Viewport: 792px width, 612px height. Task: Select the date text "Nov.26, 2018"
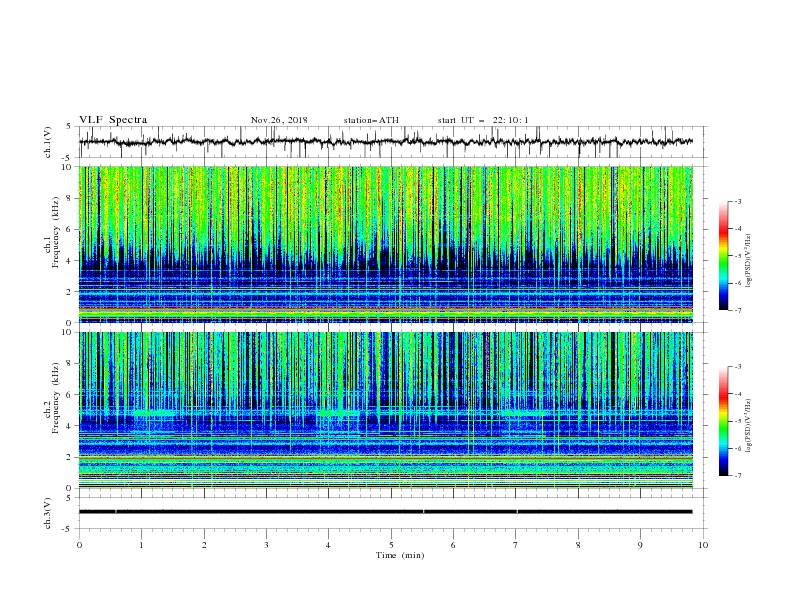coord(279,120)
